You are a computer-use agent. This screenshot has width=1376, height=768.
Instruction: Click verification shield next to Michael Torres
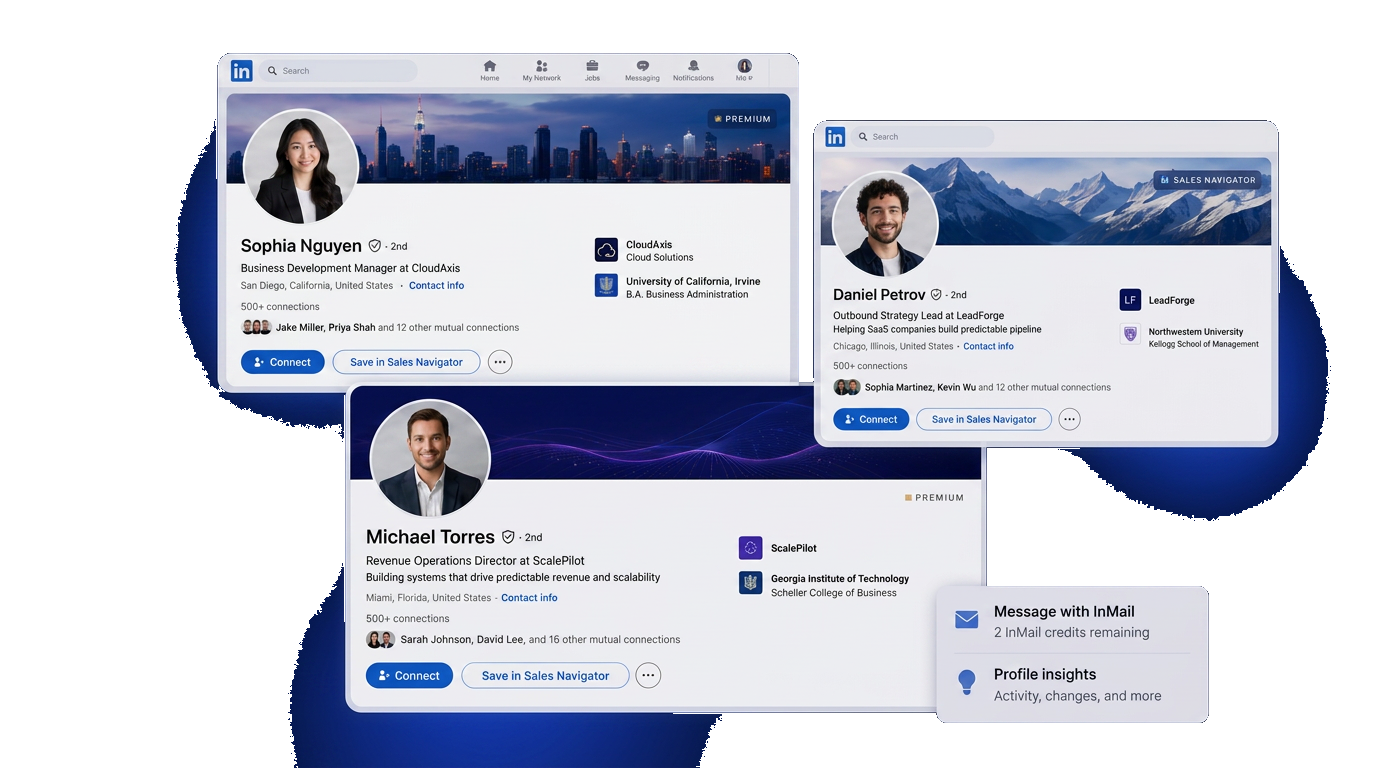click(508, 537)
